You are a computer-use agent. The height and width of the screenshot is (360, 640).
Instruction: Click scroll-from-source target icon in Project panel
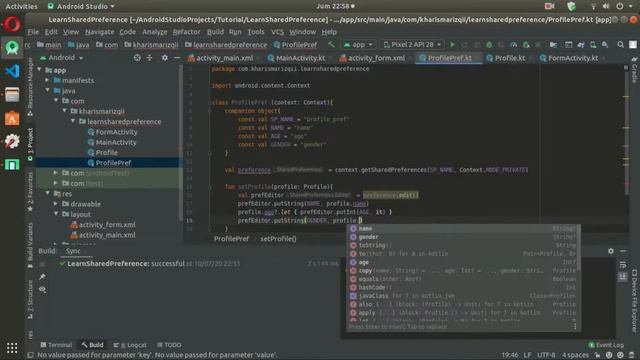tap(137, 58)
